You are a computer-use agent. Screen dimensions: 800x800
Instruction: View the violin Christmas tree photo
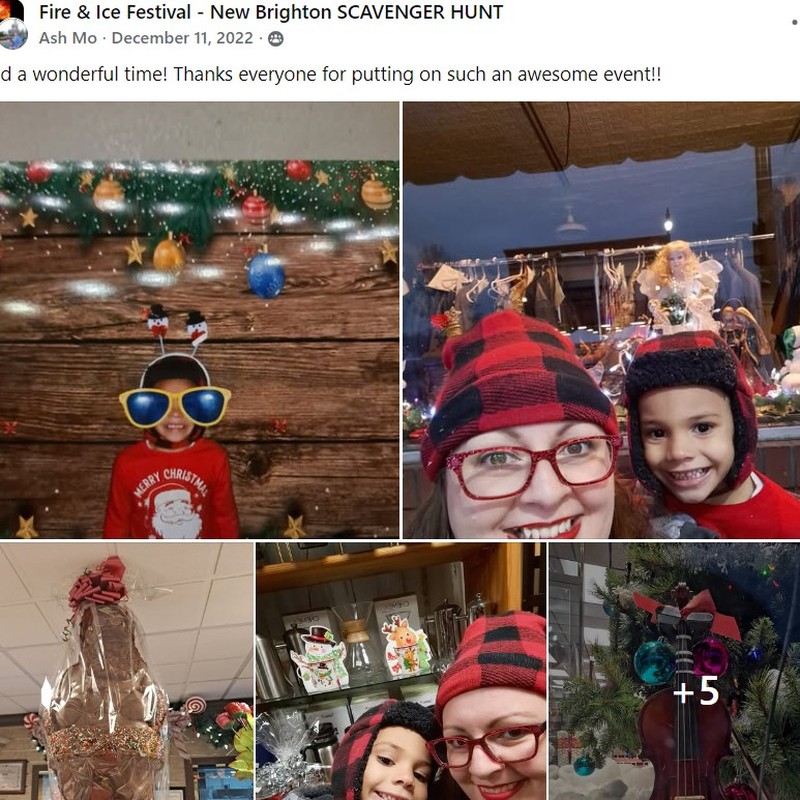click(x=674, y=671)
